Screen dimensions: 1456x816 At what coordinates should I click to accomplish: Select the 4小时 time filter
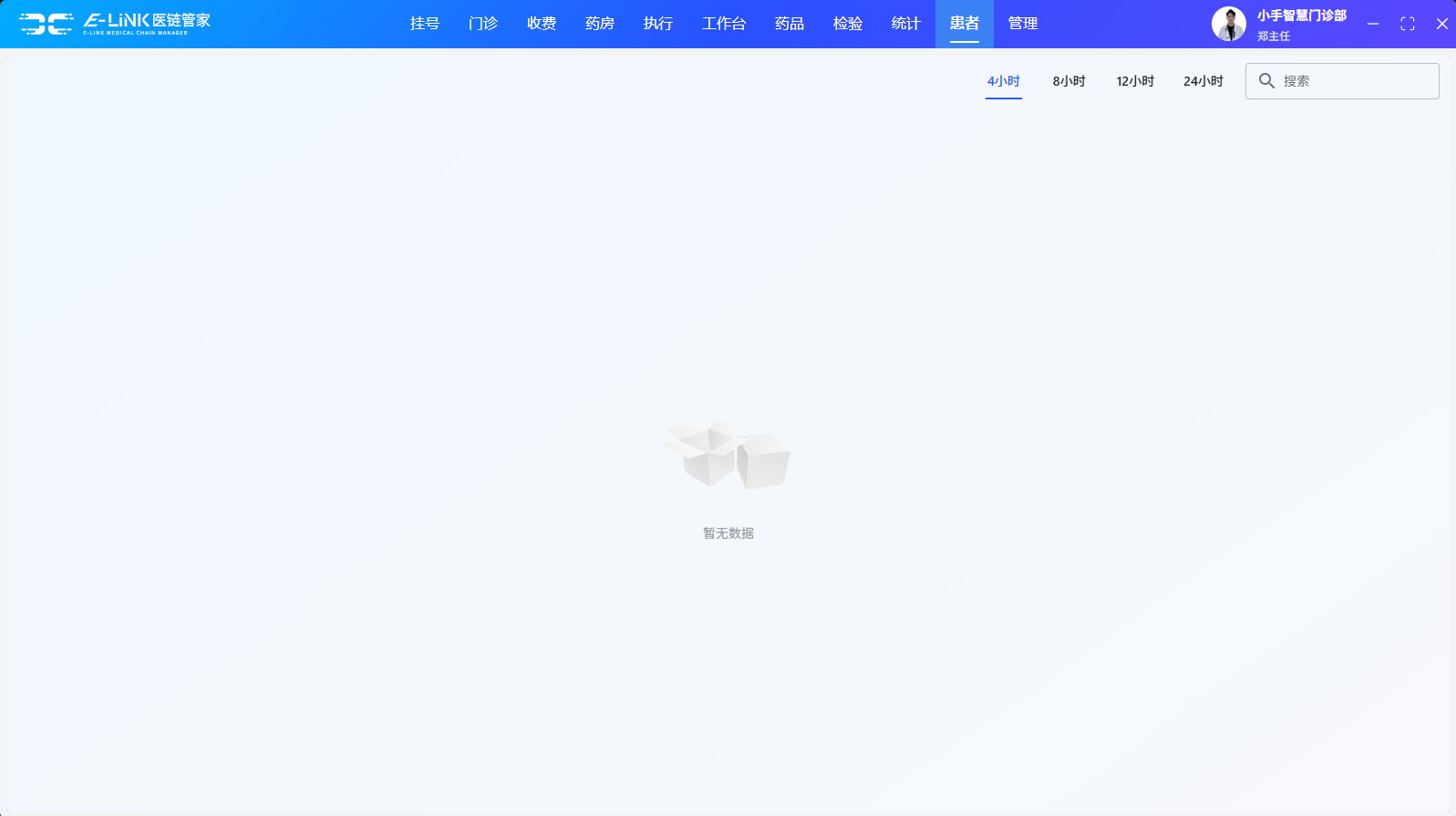click(x=1003, y=81)
